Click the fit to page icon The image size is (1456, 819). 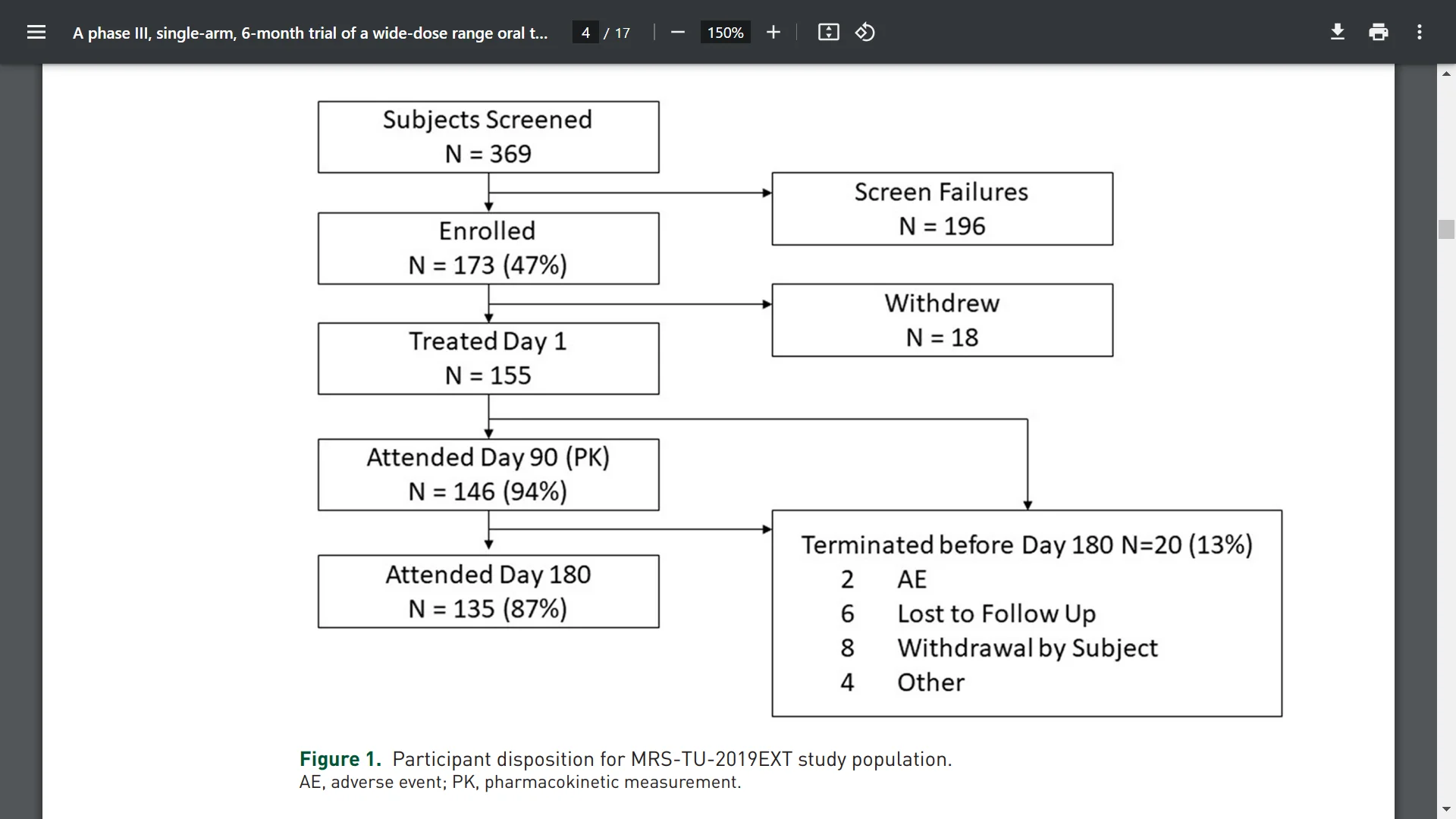click(x=828, y=32)
